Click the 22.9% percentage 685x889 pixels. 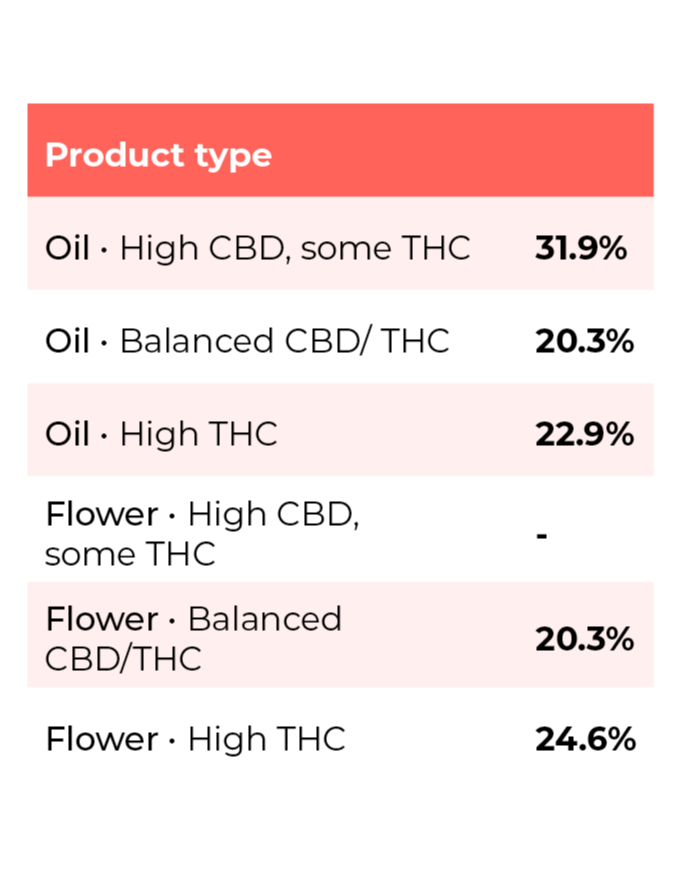[585, 434]
